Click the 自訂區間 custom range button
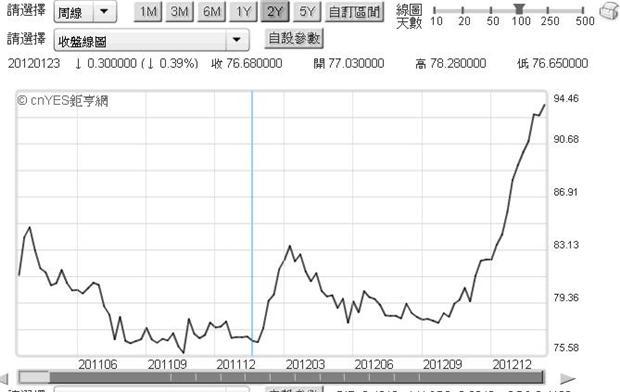Screen dimensions: 620x392 point(354,12)
